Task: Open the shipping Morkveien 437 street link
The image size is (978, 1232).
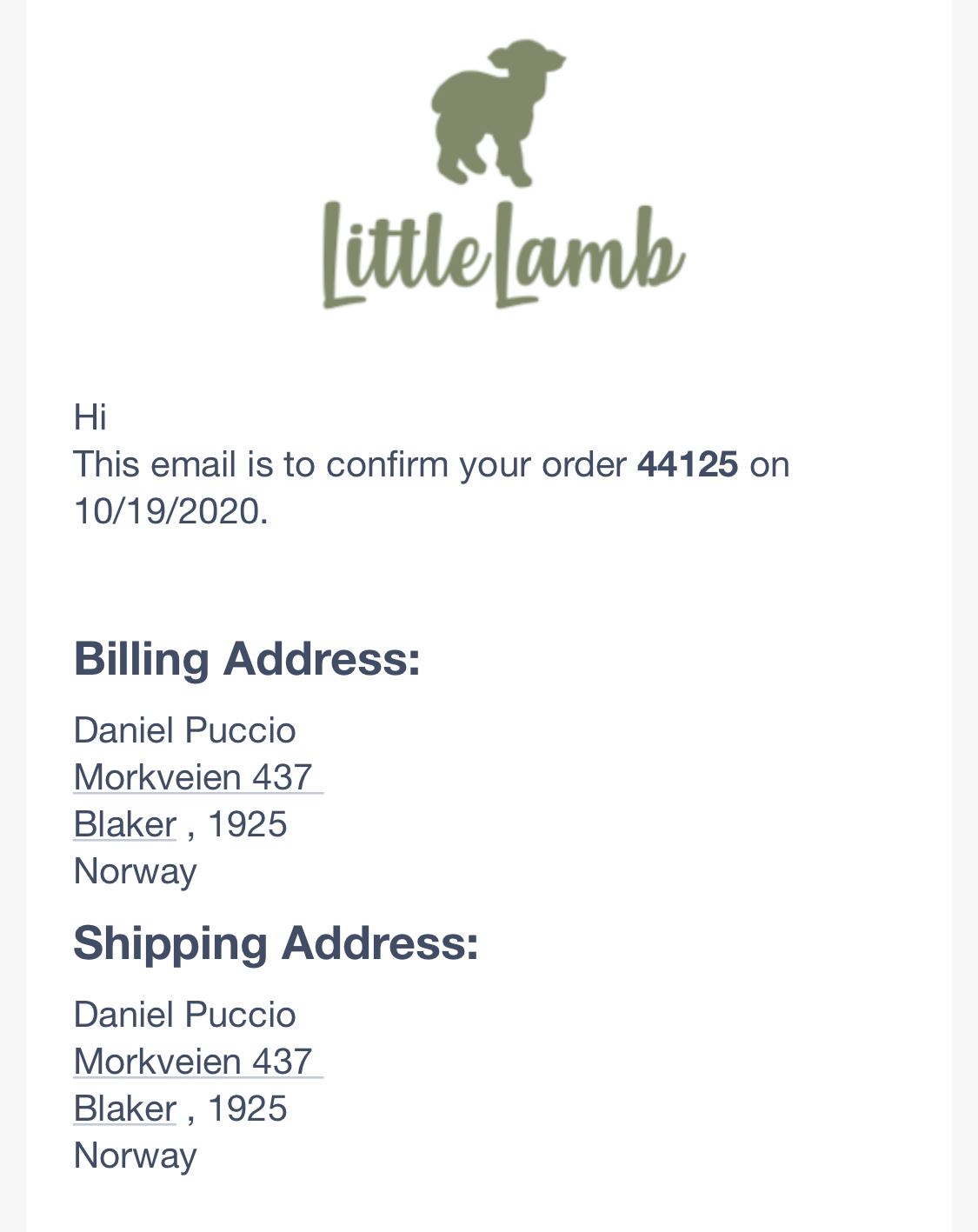Action: pos(198,1062)
